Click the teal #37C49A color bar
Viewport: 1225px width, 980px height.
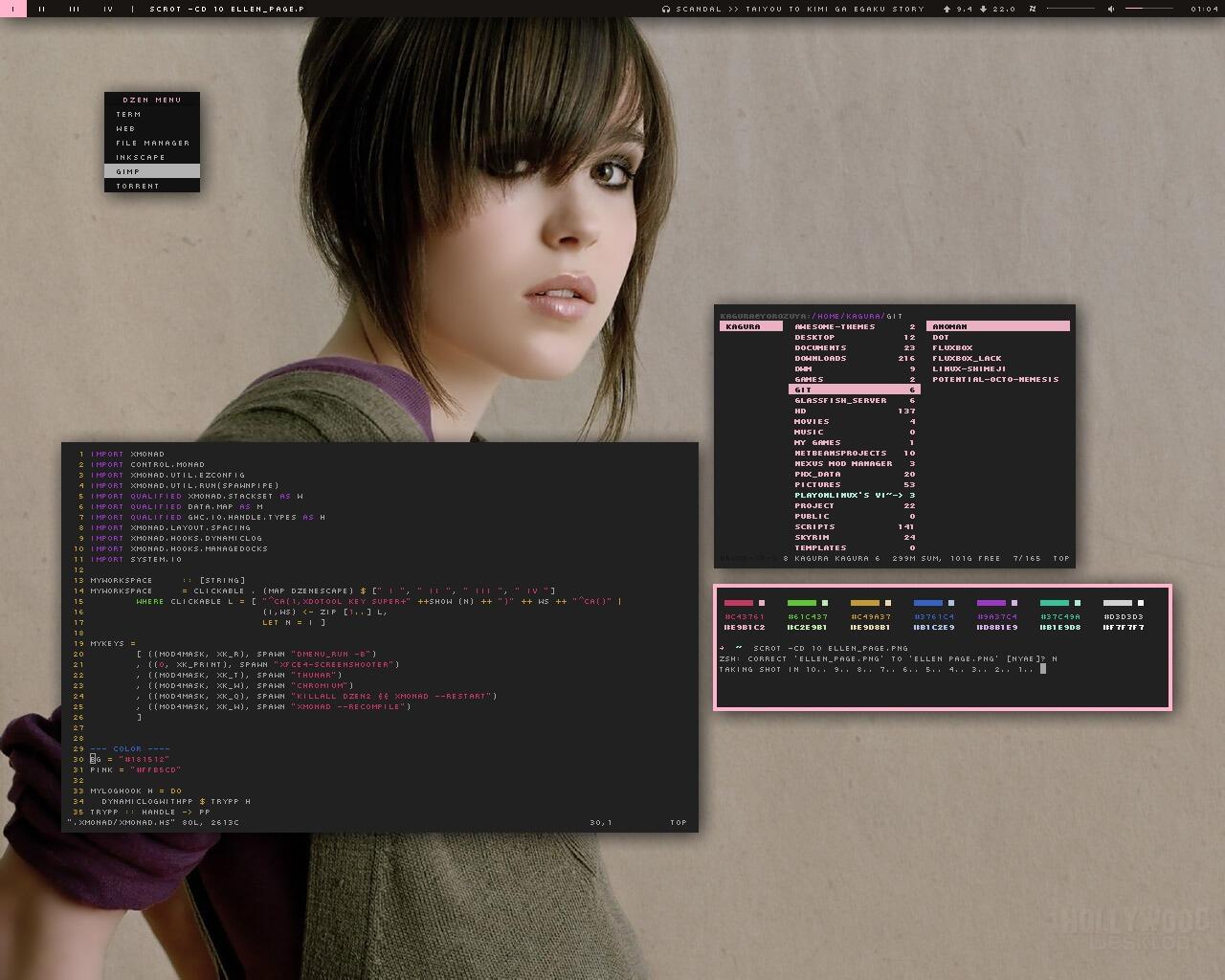(1055, 603)
